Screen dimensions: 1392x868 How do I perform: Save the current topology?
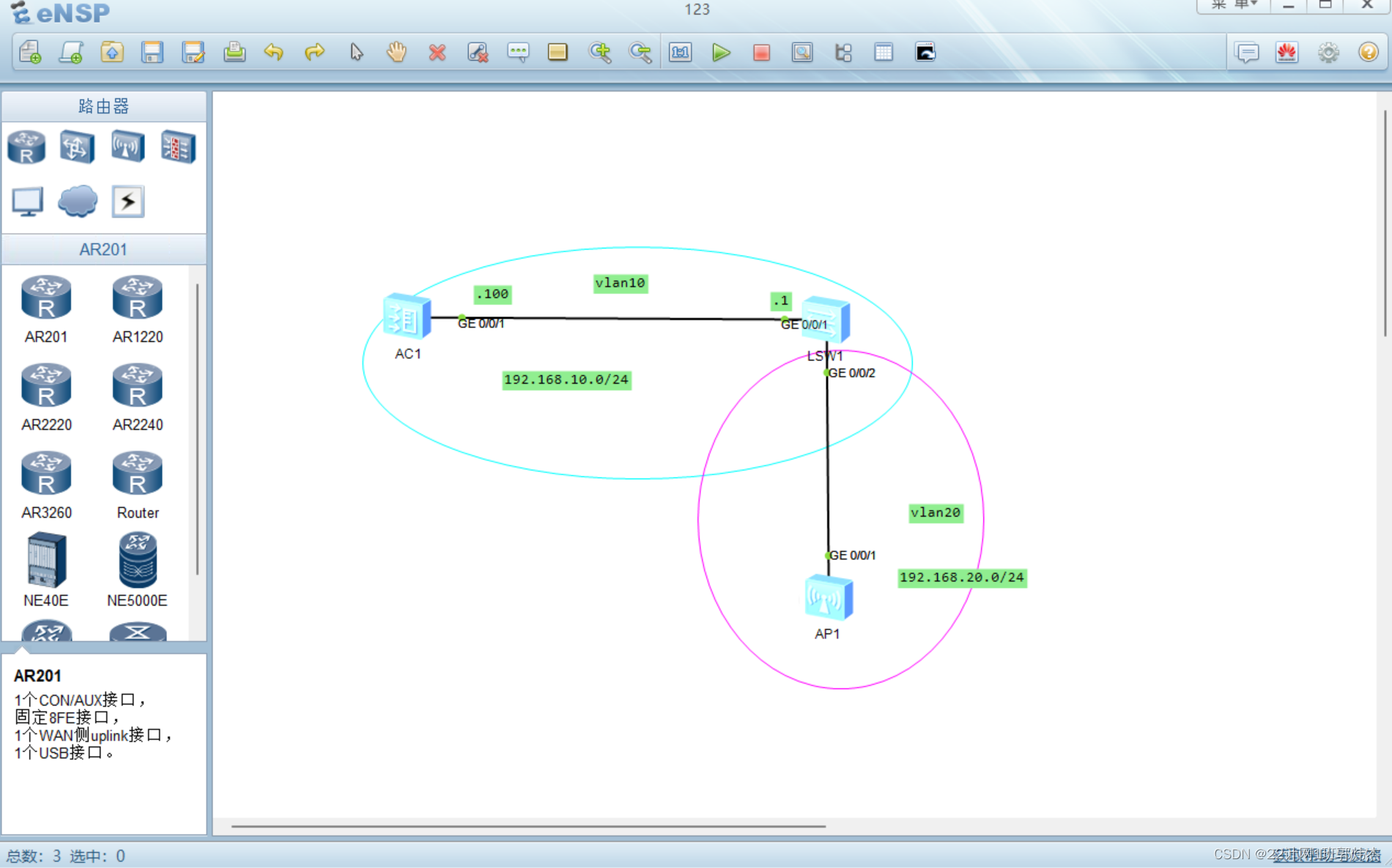pyautogui.click(x=152, y=53)
